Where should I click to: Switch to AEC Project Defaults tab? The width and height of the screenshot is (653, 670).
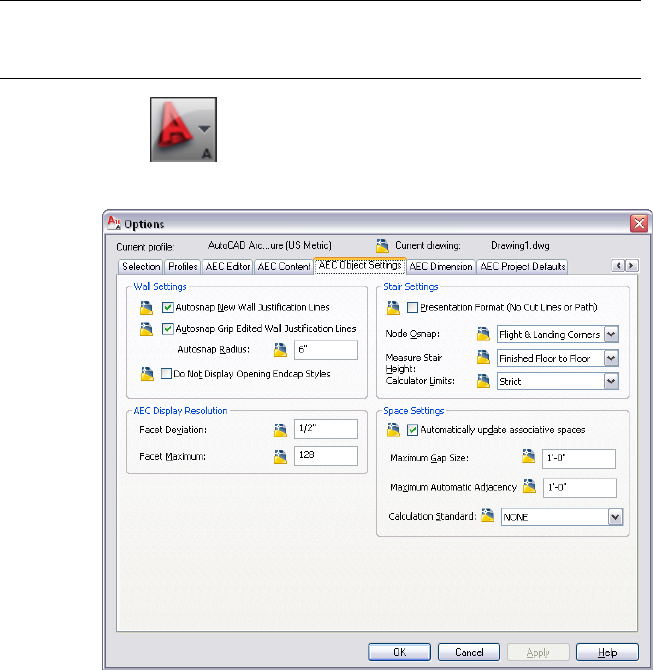(522, 267)
